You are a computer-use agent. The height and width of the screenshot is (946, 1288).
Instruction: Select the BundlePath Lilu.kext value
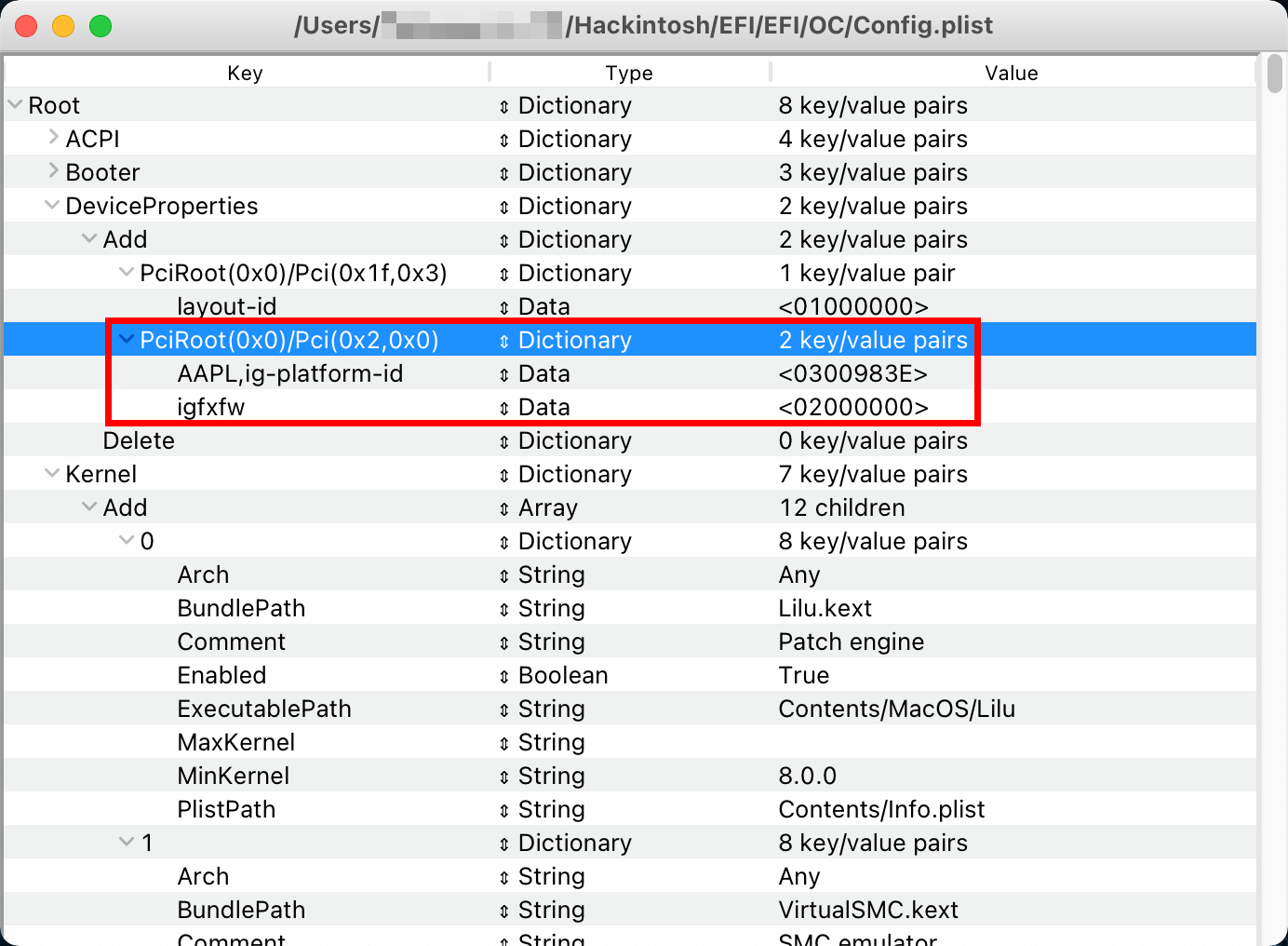(825, 608)
